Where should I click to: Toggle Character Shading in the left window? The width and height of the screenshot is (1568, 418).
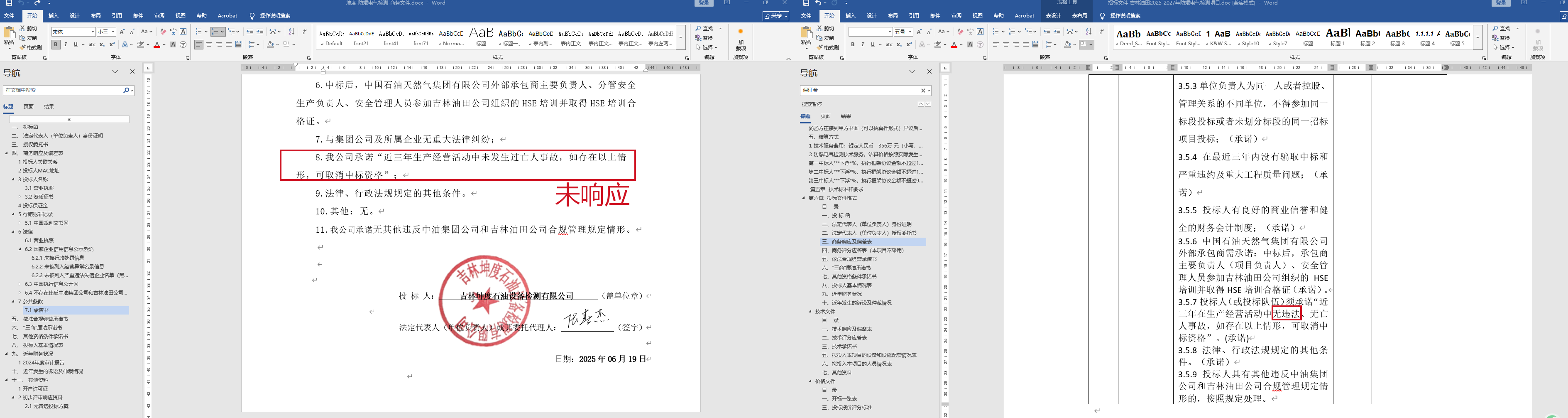coord(174,44)
